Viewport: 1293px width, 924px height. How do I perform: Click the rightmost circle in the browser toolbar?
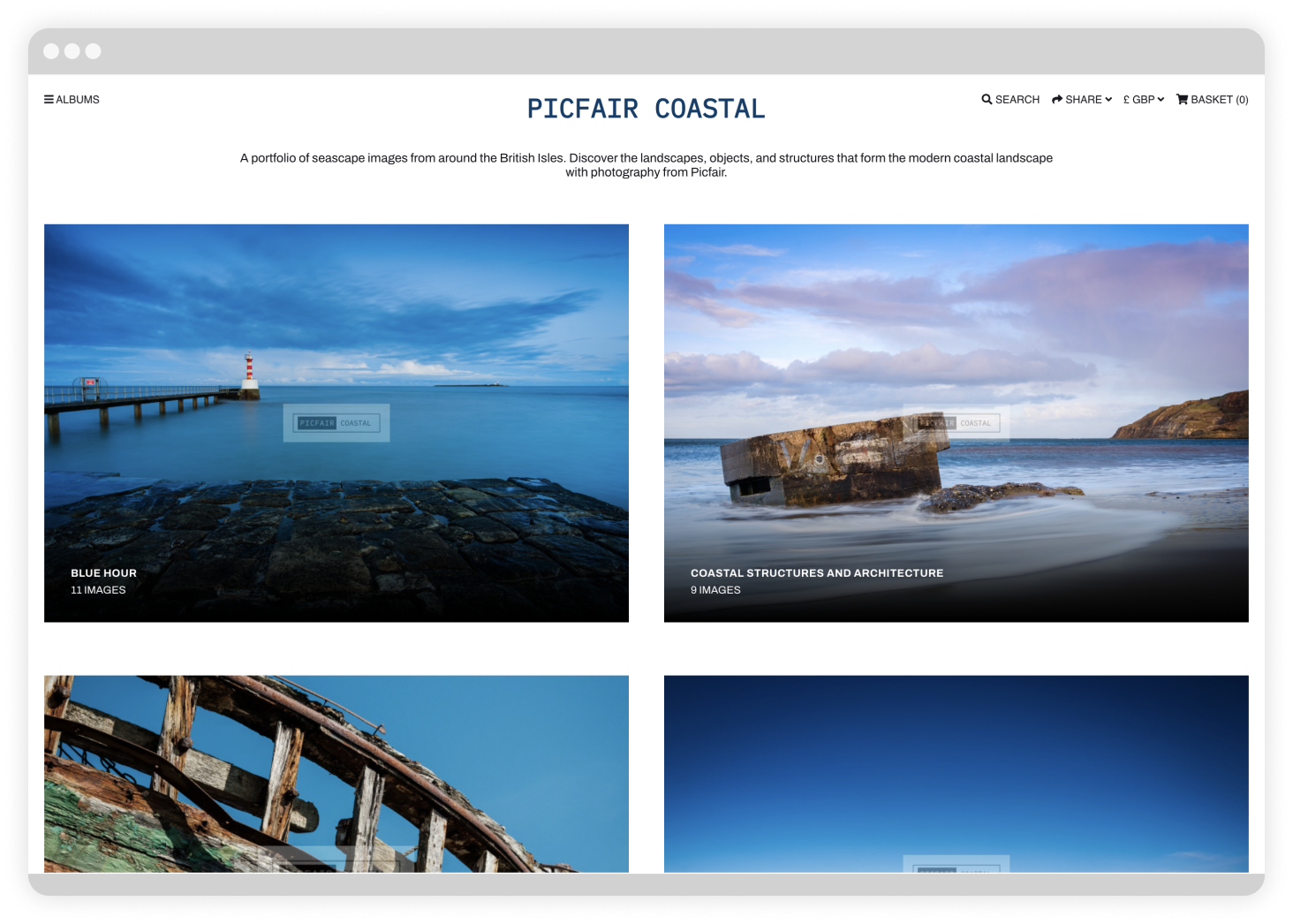(x=94, y=50)
